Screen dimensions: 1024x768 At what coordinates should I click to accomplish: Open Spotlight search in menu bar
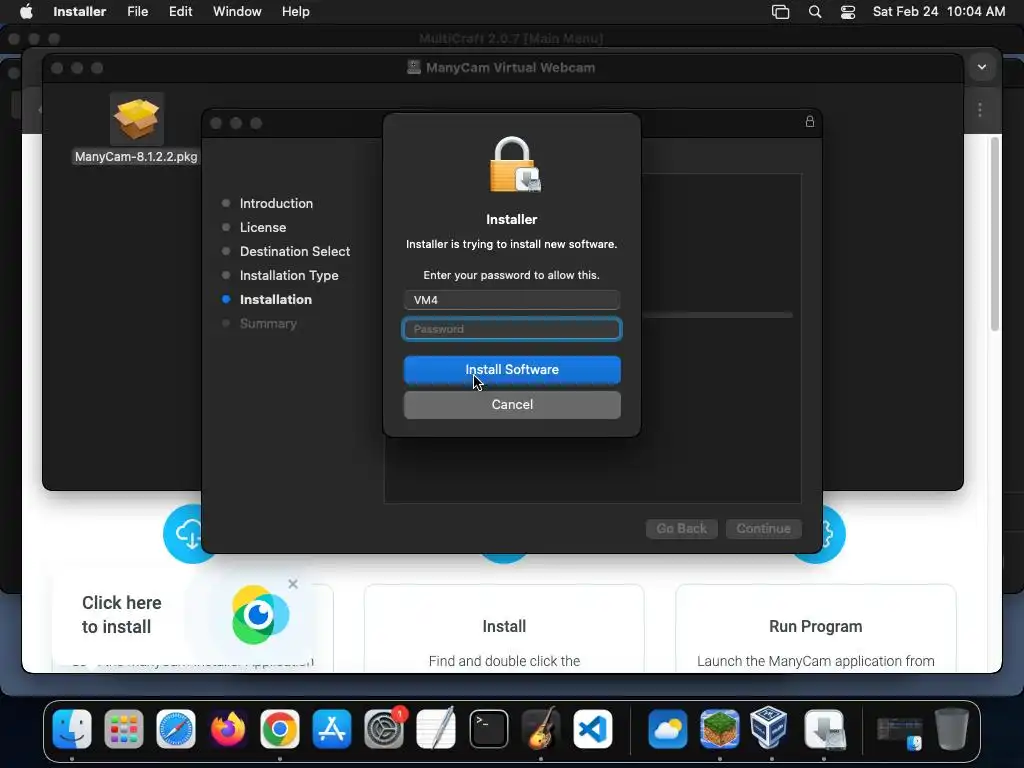(815, 12)
